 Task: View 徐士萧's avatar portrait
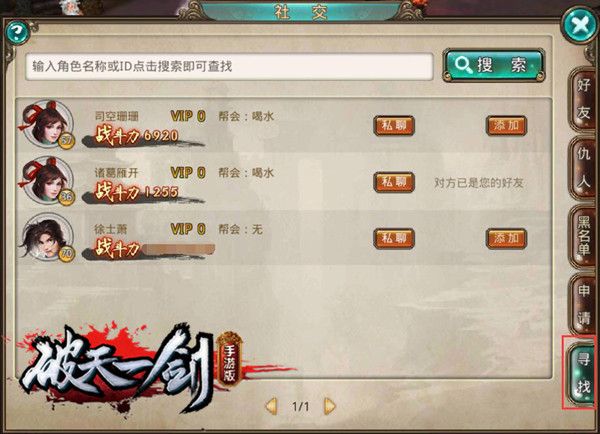47,237
